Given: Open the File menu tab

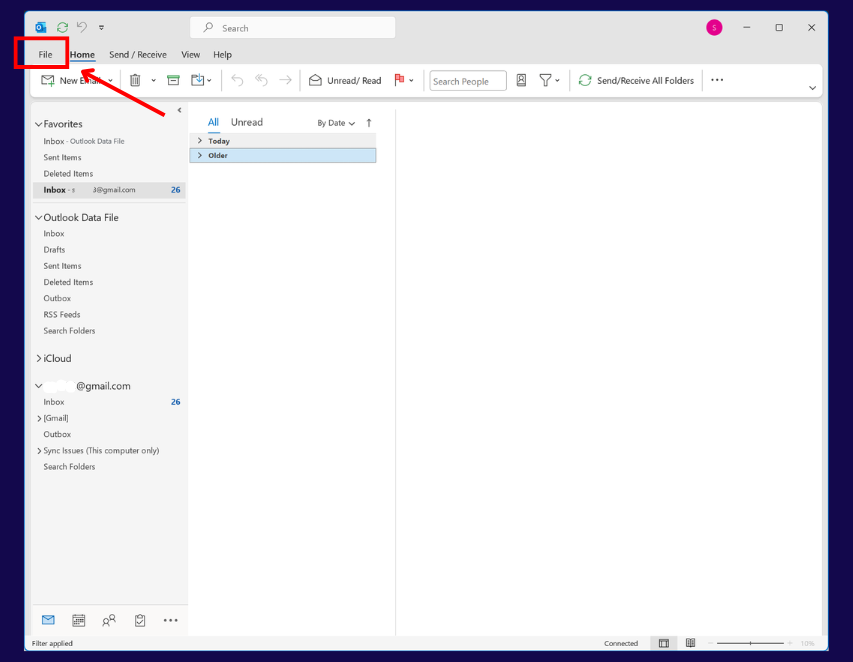Looking at the screenshot, I should tap(45, 54).
